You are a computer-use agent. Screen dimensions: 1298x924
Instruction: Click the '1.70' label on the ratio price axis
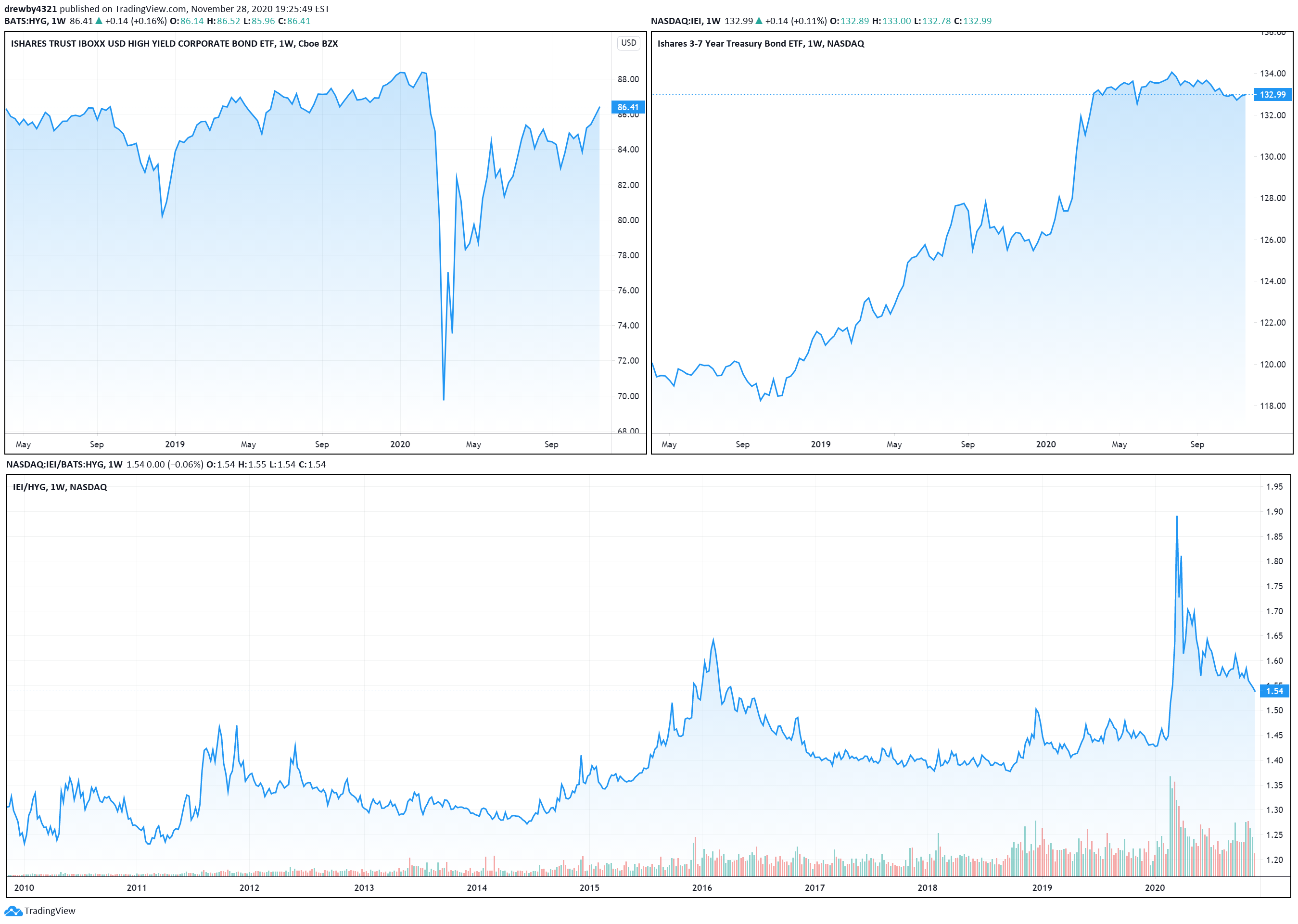click(1275, 611)
